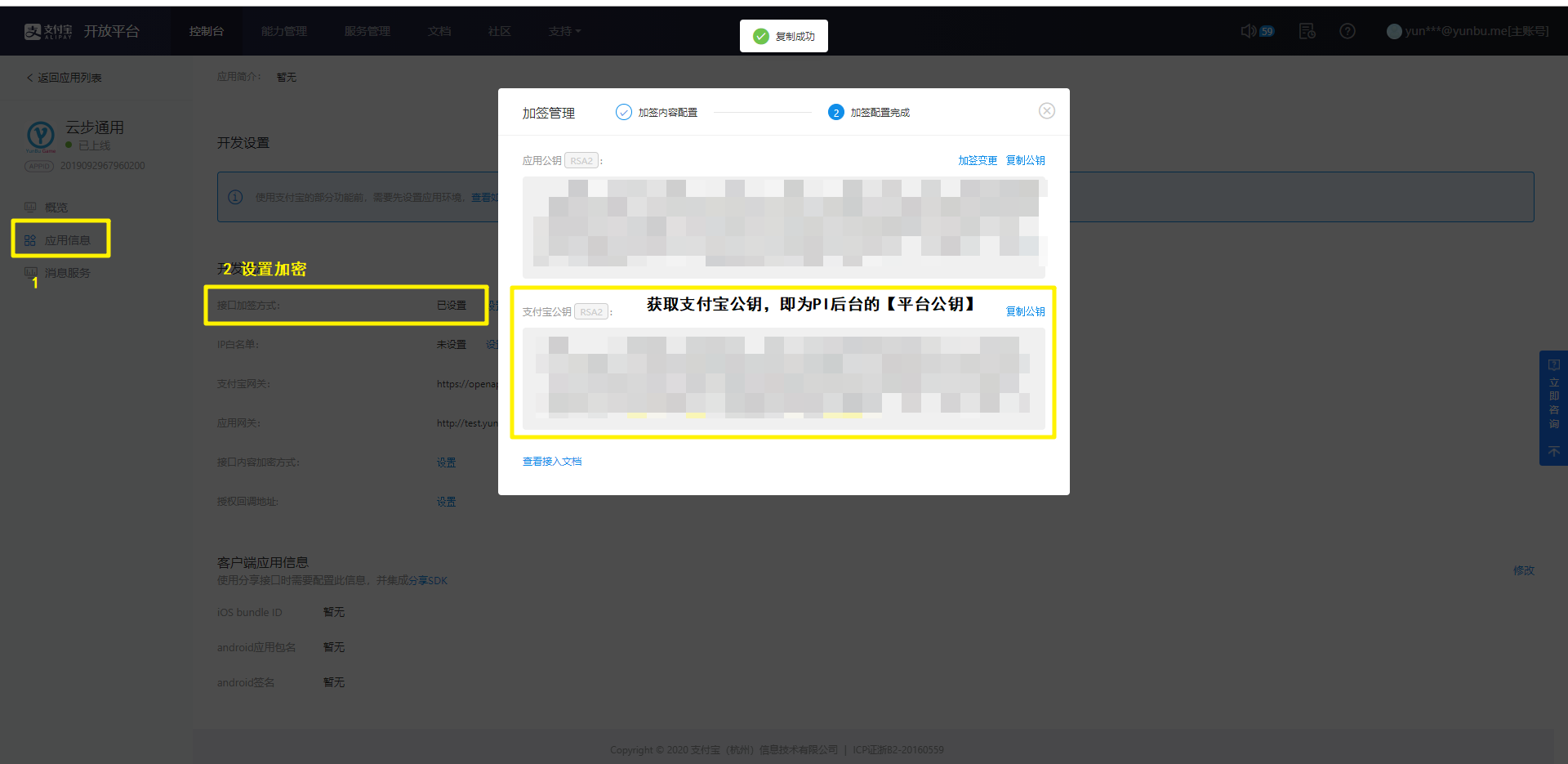This screenshot has height=764, width=1568.
Task: Expand the 支持 dropdown menu
Action: (564, 31)
